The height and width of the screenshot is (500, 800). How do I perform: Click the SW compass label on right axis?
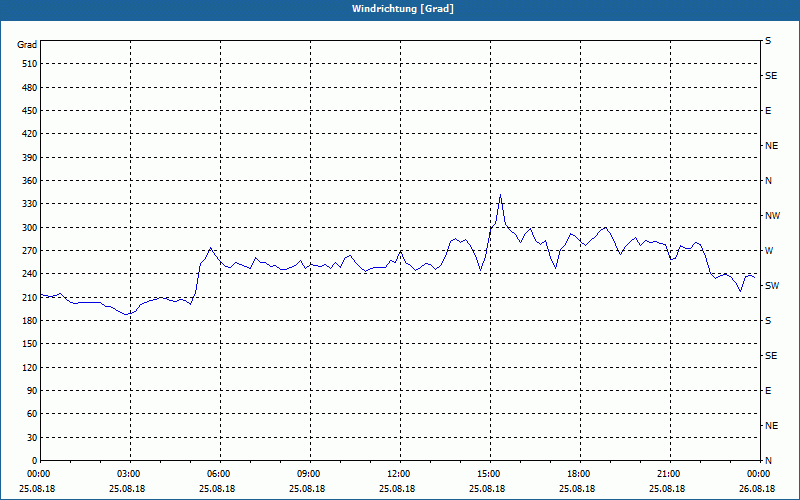point(772,286)
